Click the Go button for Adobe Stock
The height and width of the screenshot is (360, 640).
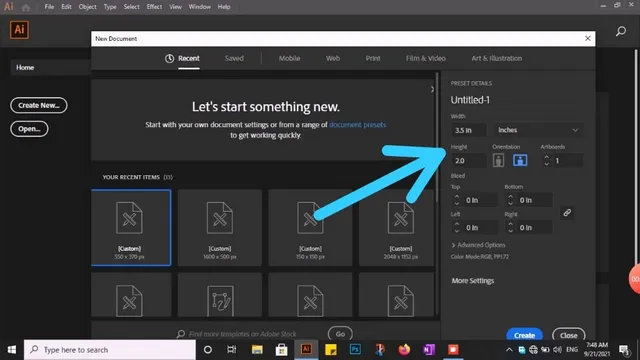pyautogui.click(x=340, y=334)
